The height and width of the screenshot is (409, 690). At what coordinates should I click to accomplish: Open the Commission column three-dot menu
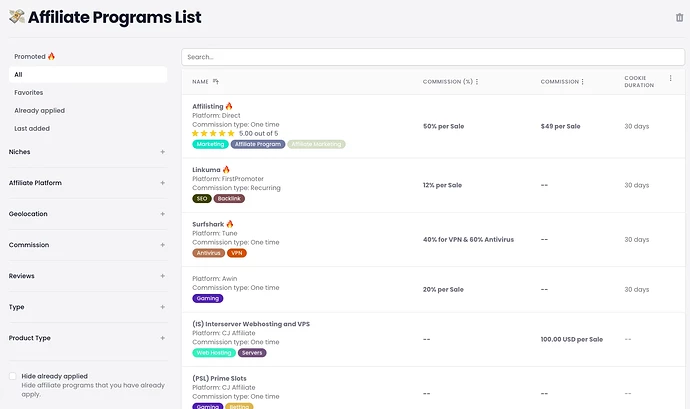tap(583, 81)
